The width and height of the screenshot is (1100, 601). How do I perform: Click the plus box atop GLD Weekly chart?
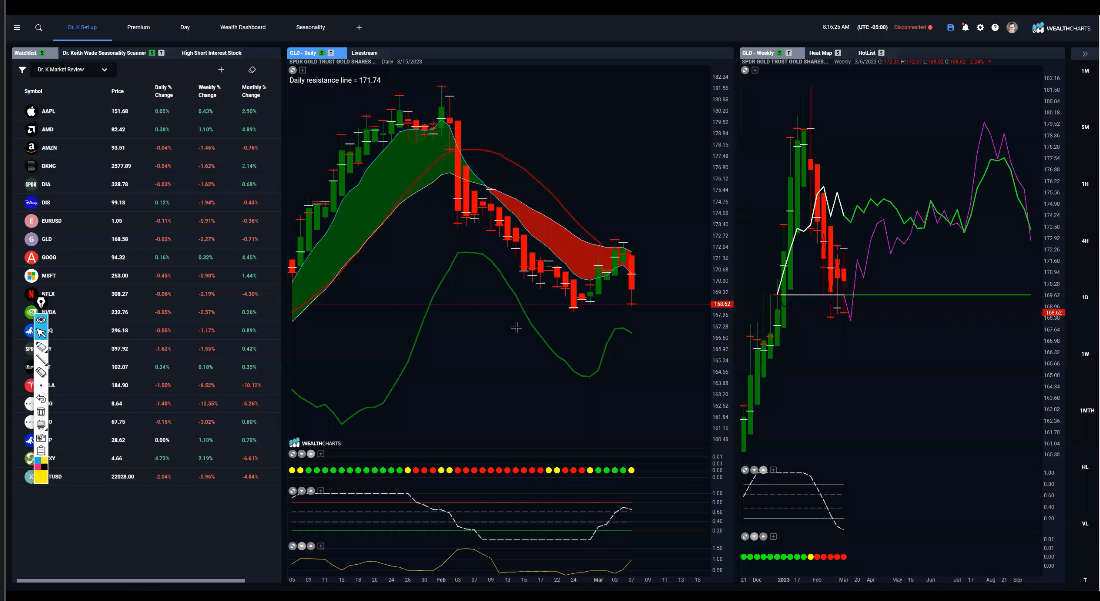[x=755, y=70]
